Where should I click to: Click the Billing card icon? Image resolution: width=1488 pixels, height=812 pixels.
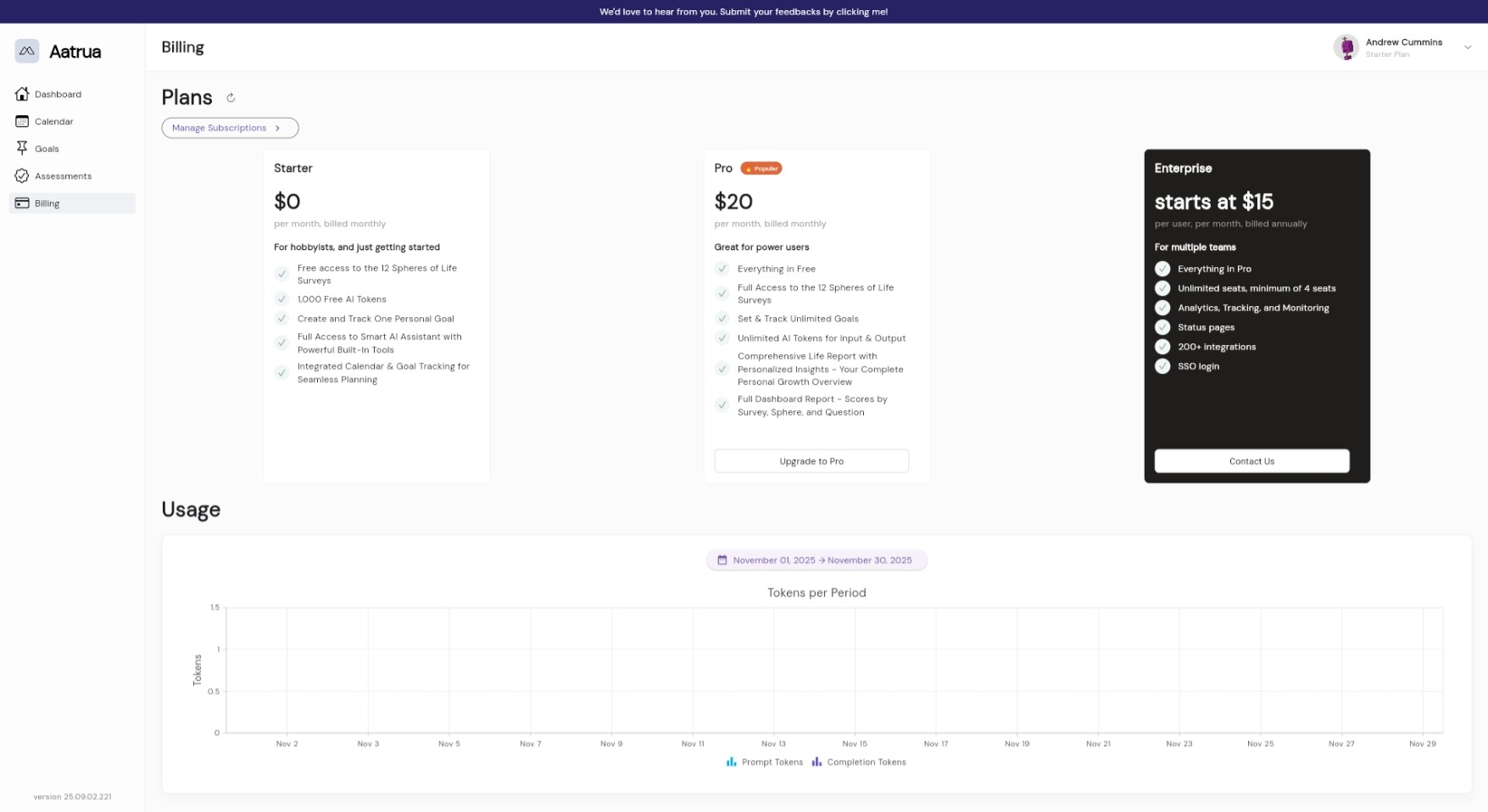[x=22, y=203]
